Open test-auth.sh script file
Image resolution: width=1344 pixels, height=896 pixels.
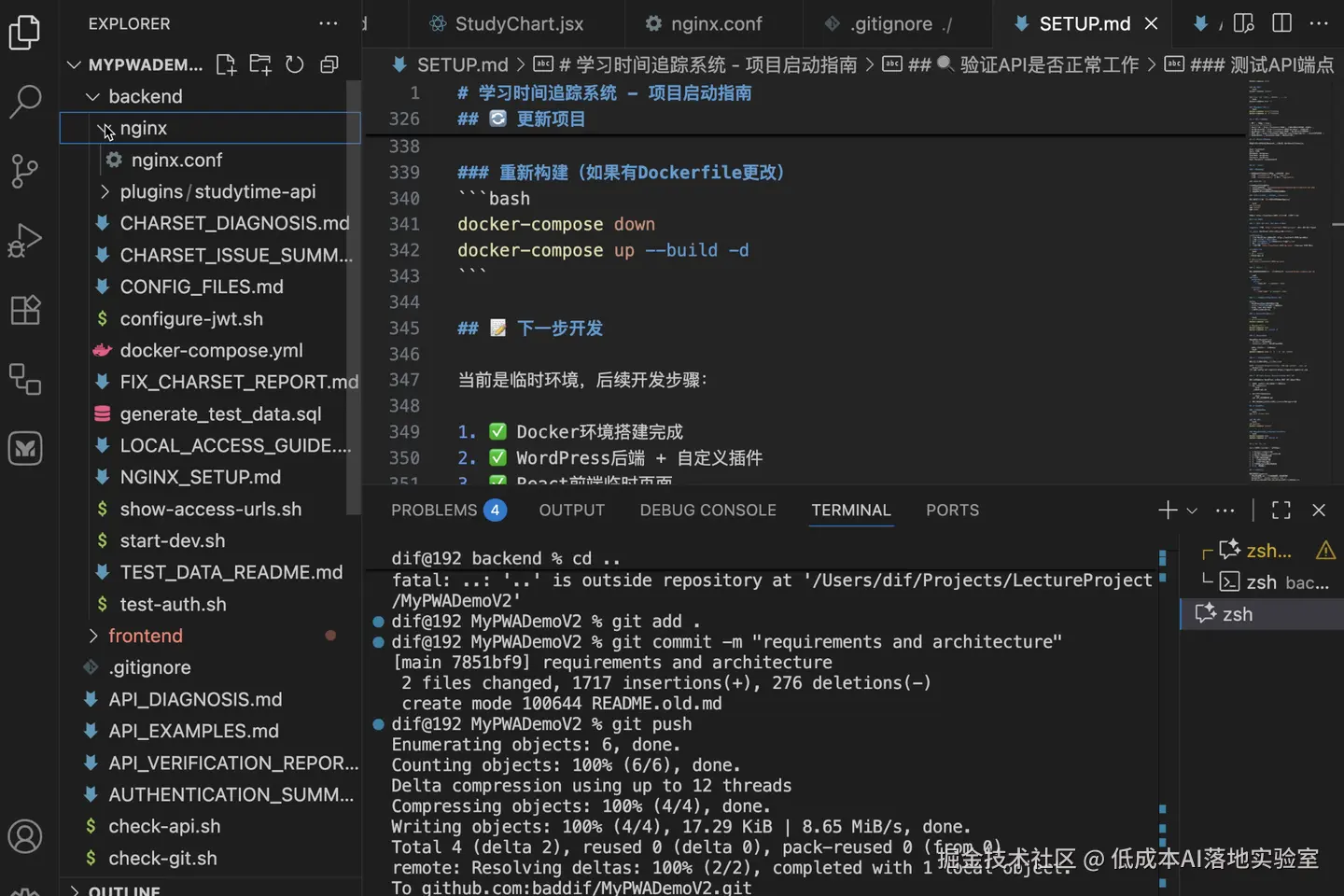click(x=173, y=604)
